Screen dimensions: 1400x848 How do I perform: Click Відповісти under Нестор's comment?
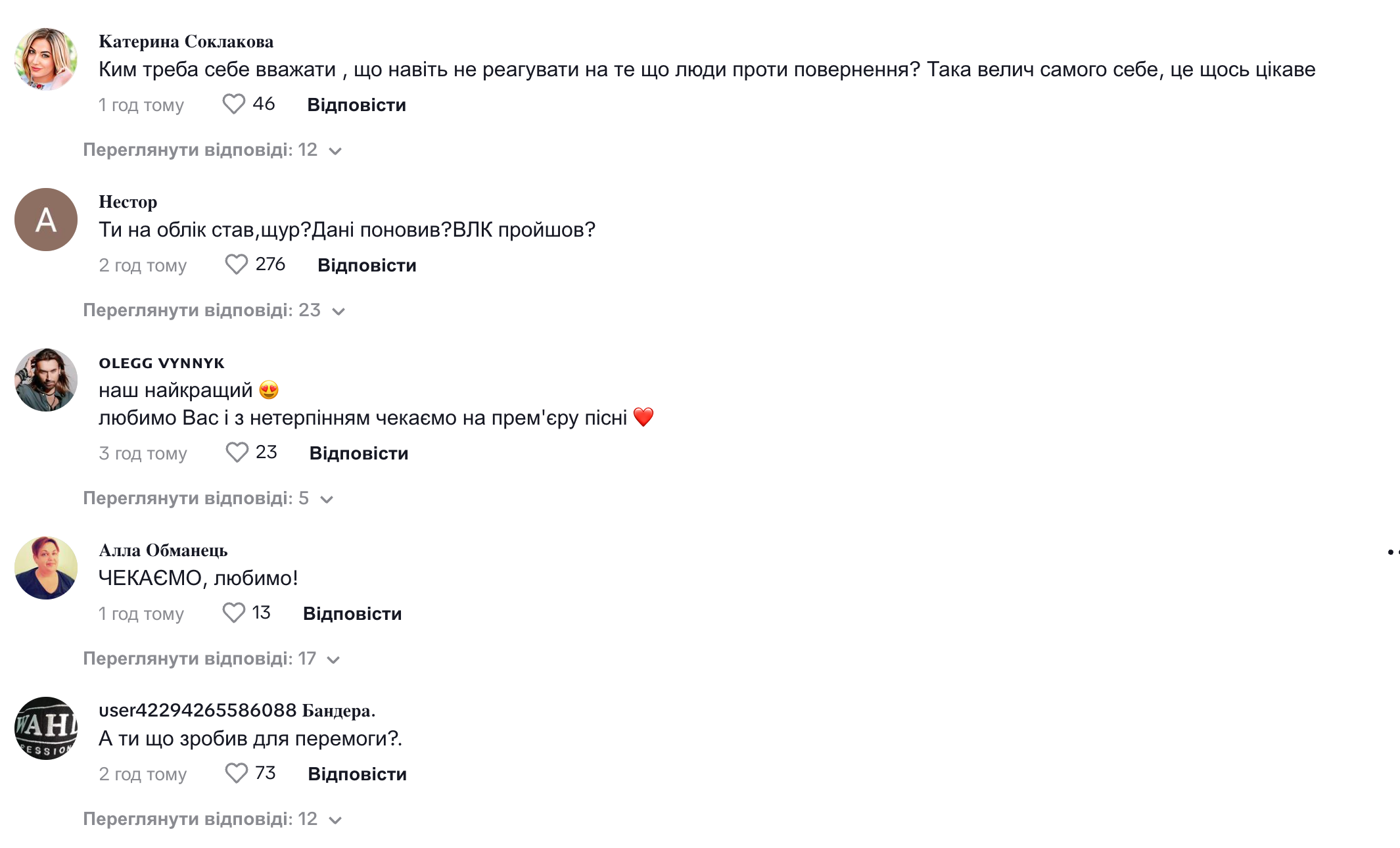click(x=367, y=266)
